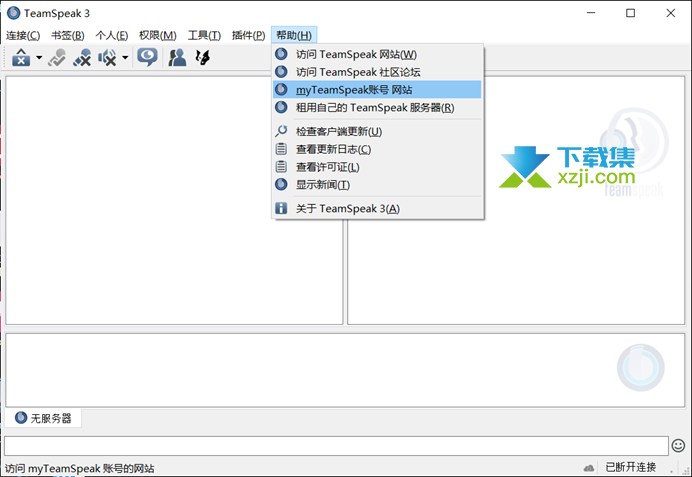This screenshot has width=692, height=477.
Task: Close the 帮助(H) menu from the menu bar
Action: coord(294,35)
